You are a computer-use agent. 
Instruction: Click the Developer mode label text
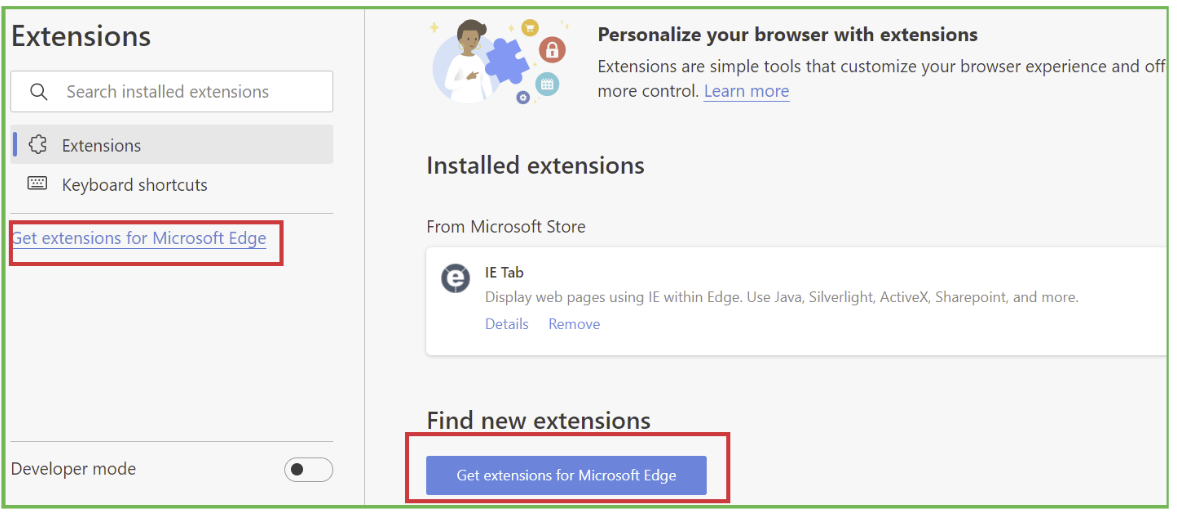coord(73,469)
